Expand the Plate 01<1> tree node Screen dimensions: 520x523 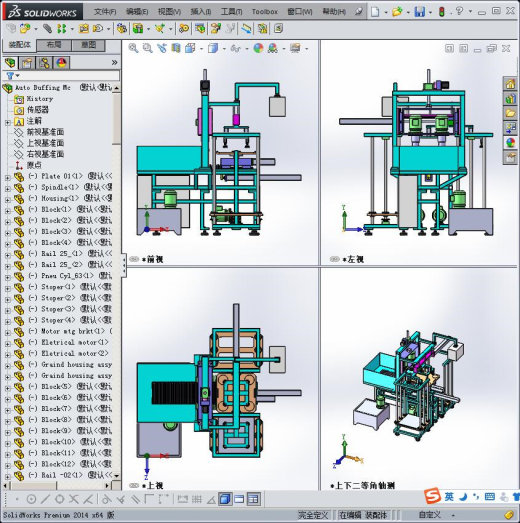point(7,177)
